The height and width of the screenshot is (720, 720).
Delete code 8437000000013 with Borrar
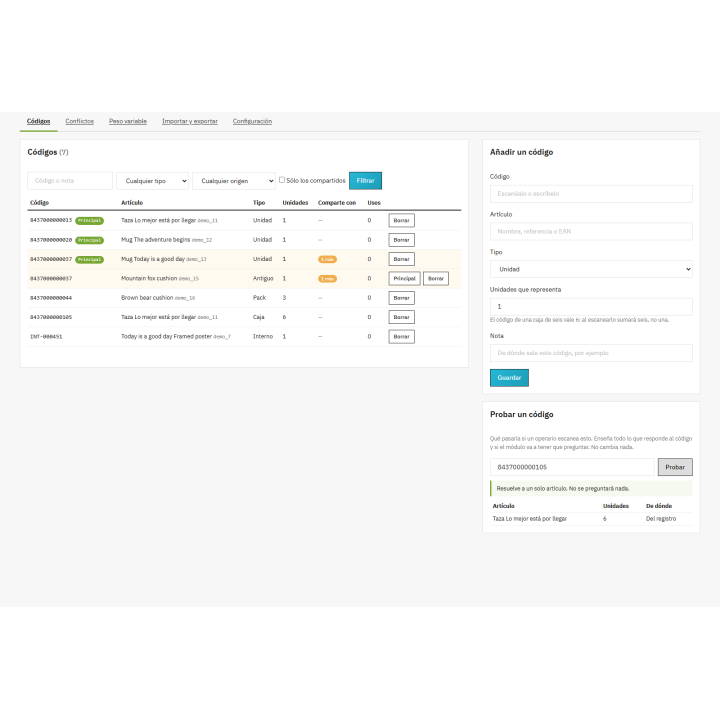click(x=401, y=220)
